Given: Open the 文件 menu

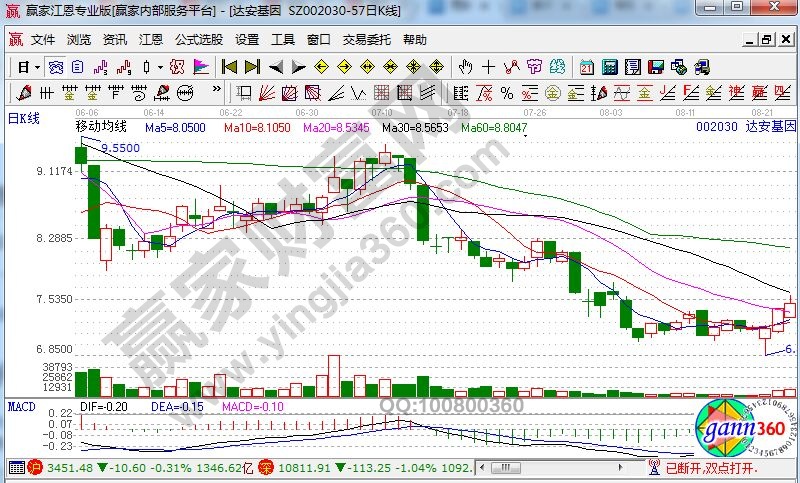Looking at the screenshot, I should point(43,40).
